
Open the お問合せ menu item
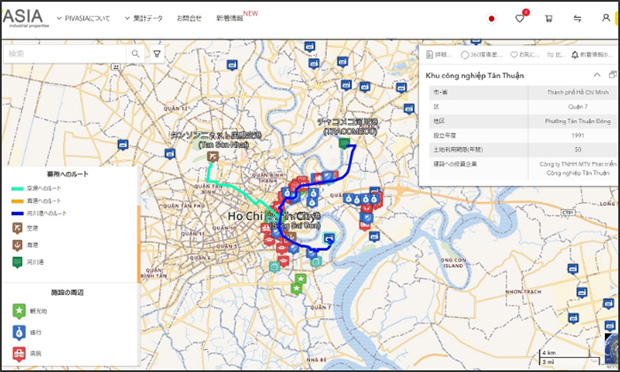(x=189, y=18)
